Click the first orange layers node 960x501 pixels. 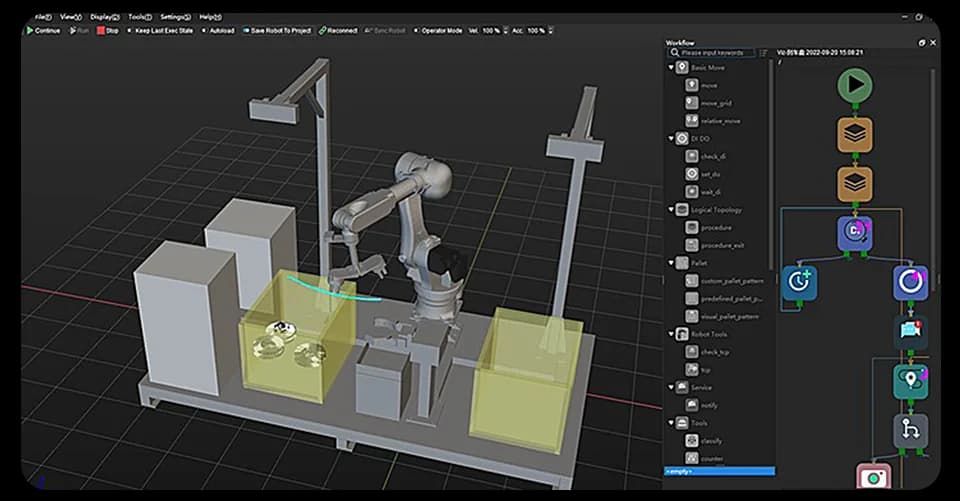pyautogui.click(x=855, y=134)
